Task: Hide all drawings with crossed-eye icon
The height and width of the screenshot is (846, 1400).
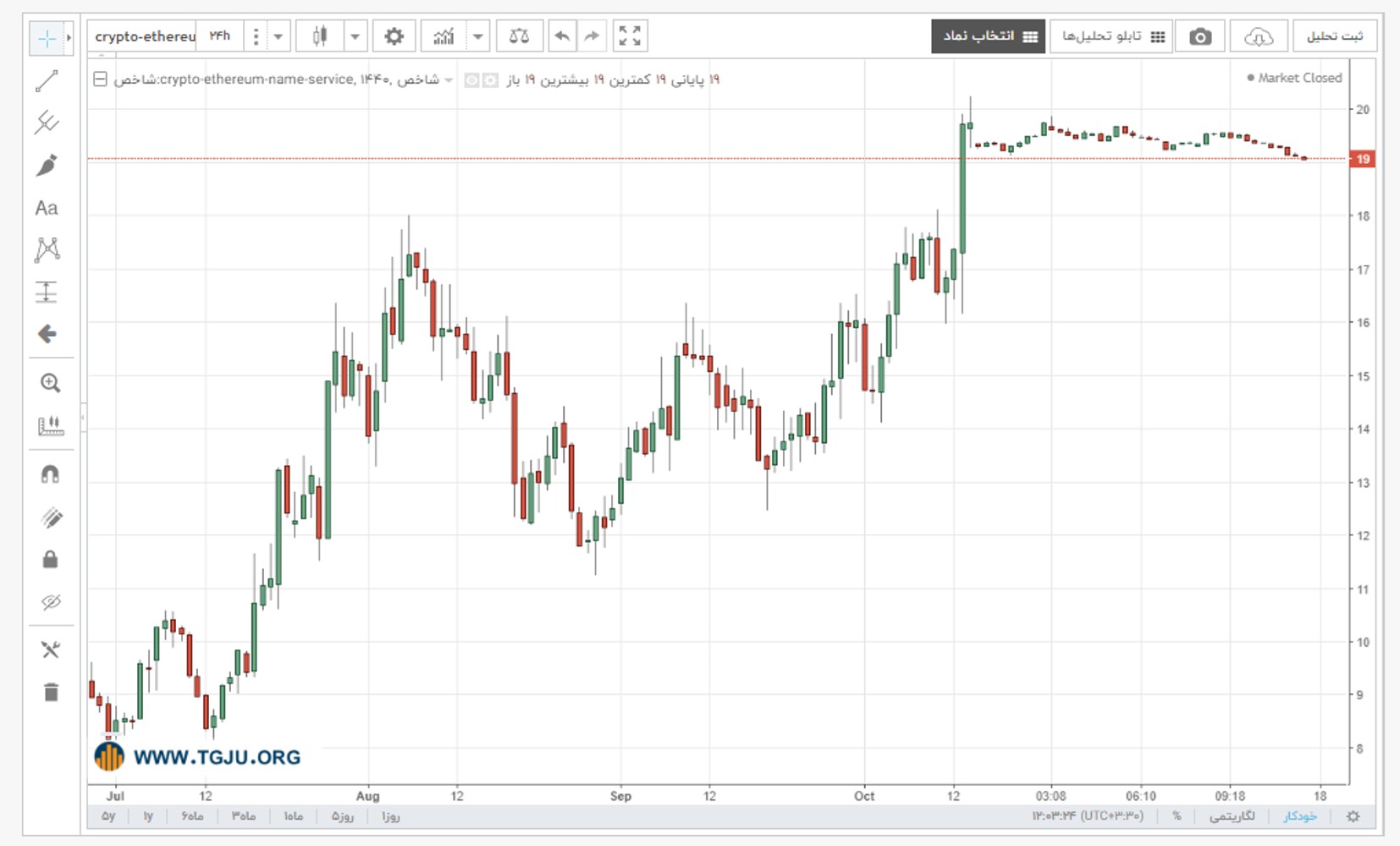Action: (51, 602)
